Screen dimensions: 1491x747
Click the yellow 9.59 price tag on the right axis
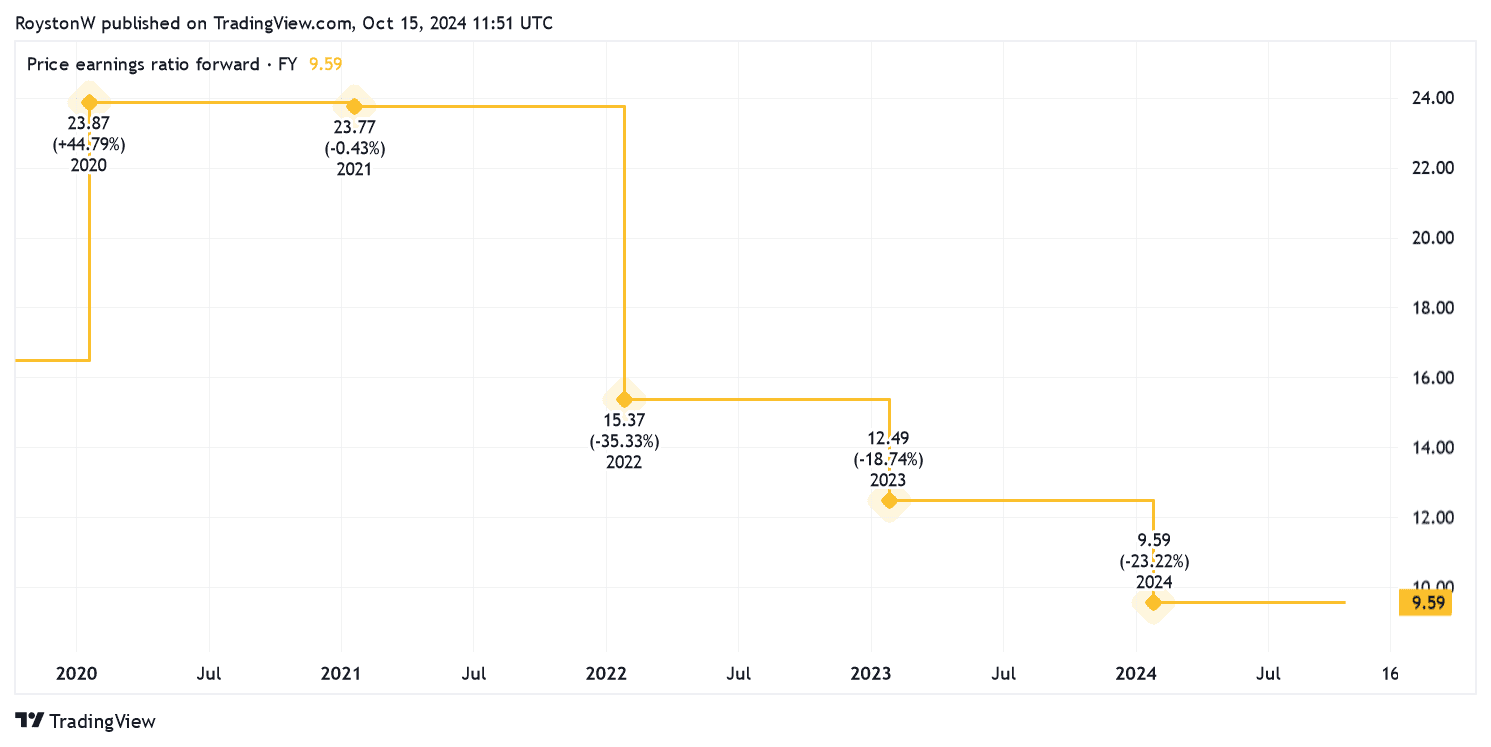coord(1424,603)
